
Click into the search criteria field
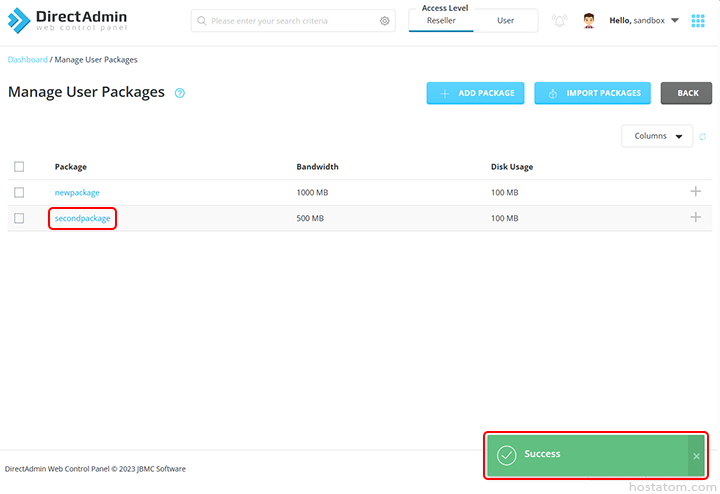(x=285, y=21)
